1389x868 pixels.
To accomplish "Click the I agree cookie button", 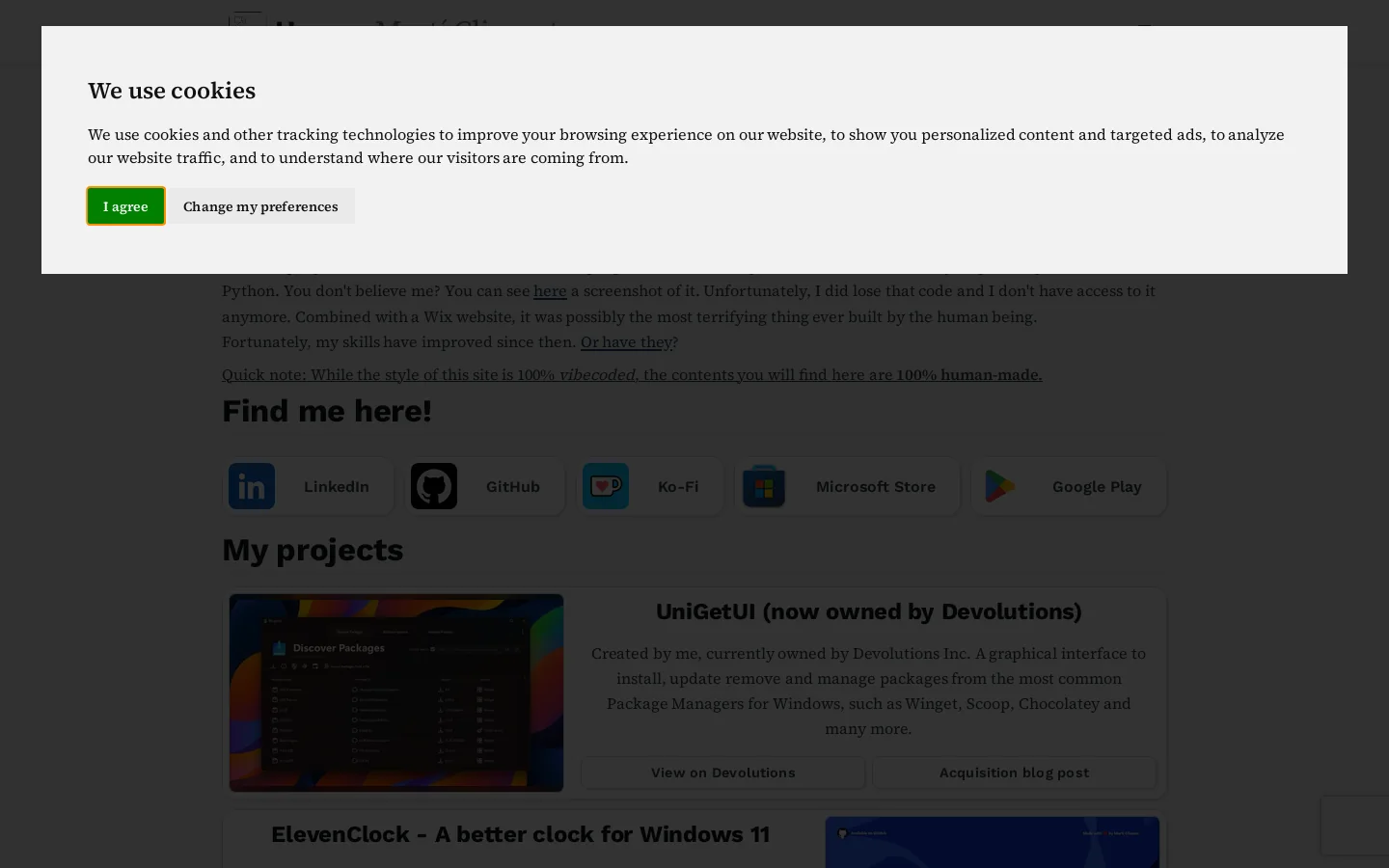I will (x=125, y=206).
